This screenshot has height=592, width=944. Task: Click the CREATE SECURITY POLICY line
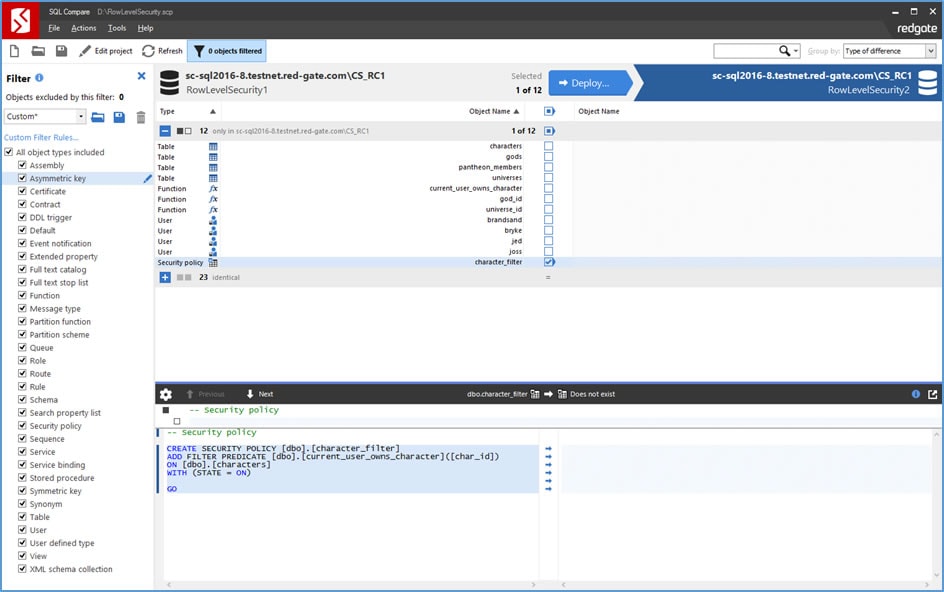point(283,449)
